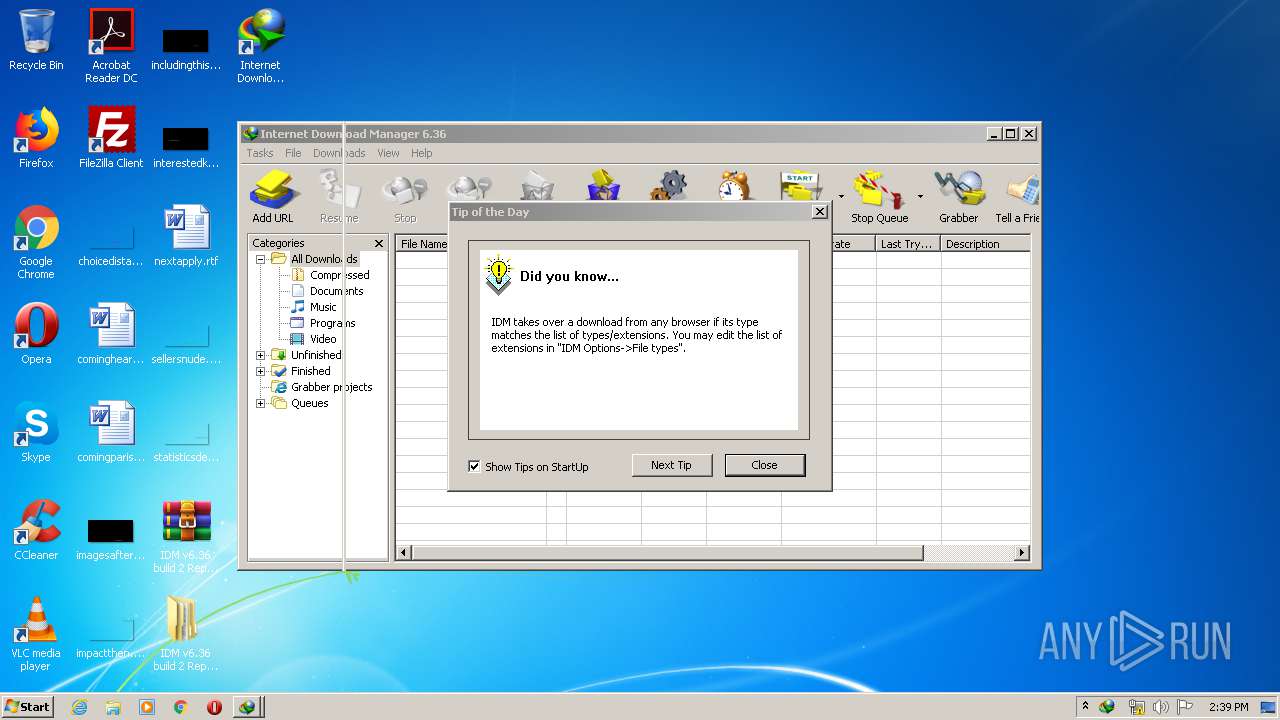Uncheck Show Tips on StartUp checkbox
1280x720 pixels.
(474, 466)
